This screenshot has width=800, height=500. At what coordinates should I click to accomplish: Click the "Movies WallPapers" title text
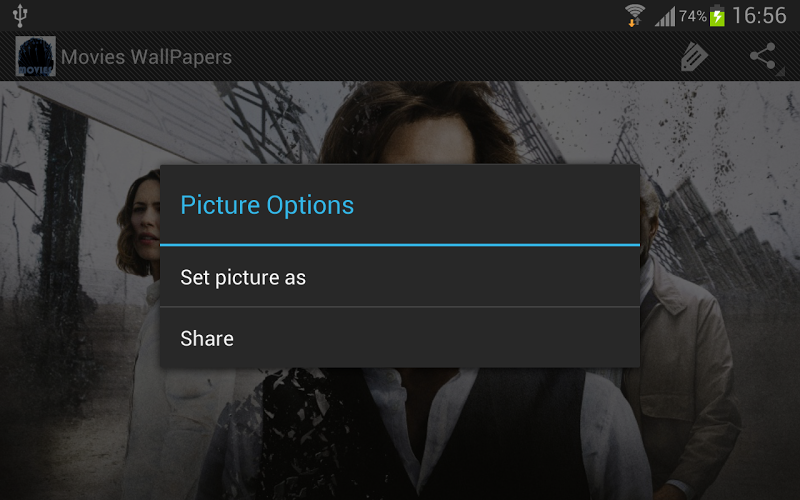coord(146,57)
